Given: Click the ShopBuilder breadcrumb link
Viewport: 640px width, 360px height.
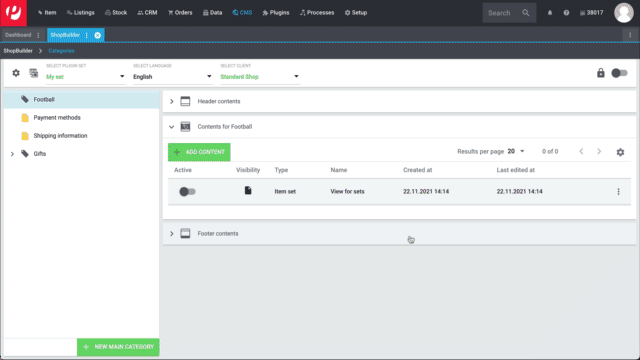Looking at the screenshot, I should click(x=18, y=51).
